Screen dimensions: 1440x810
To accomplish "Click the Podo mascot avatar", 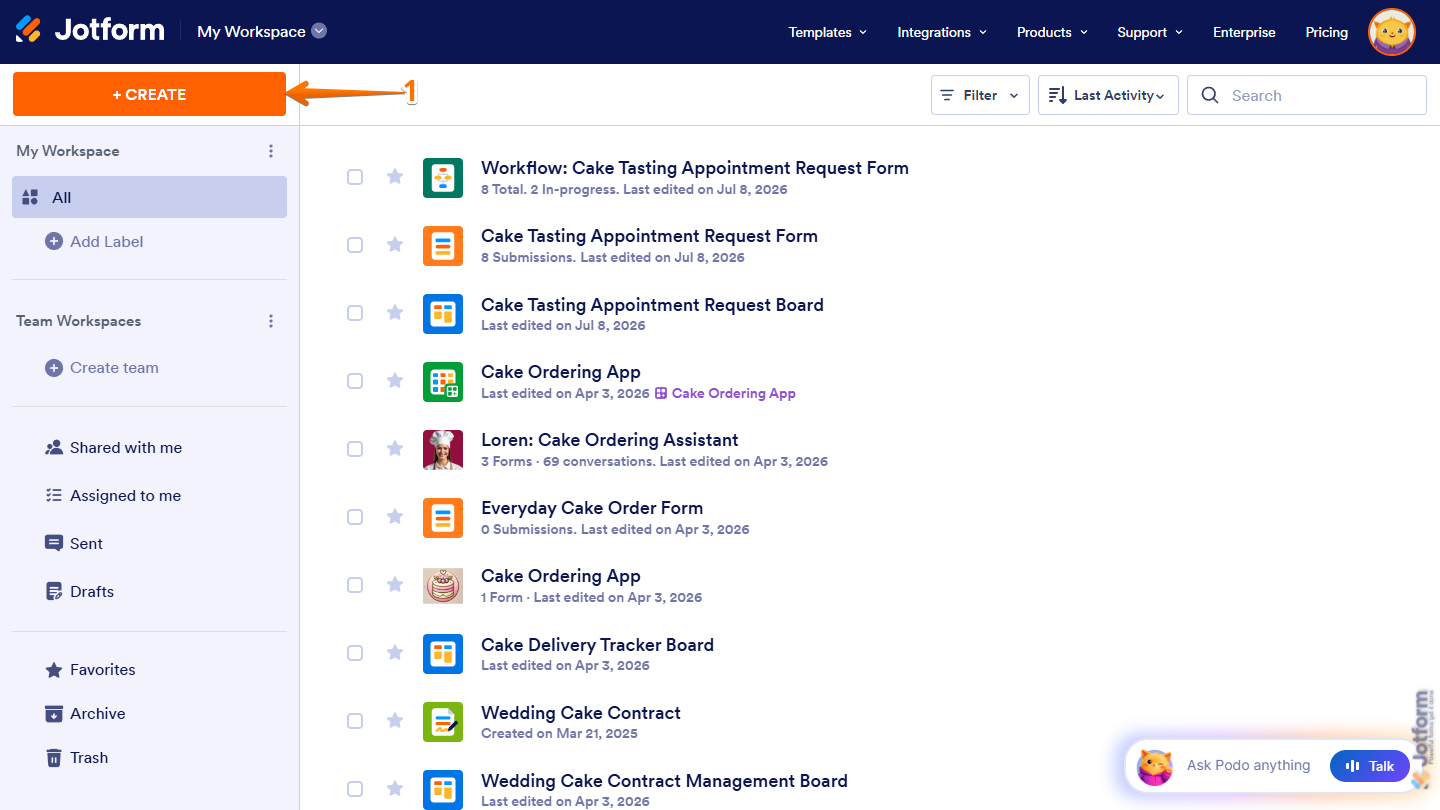I will click(1155, 767).
